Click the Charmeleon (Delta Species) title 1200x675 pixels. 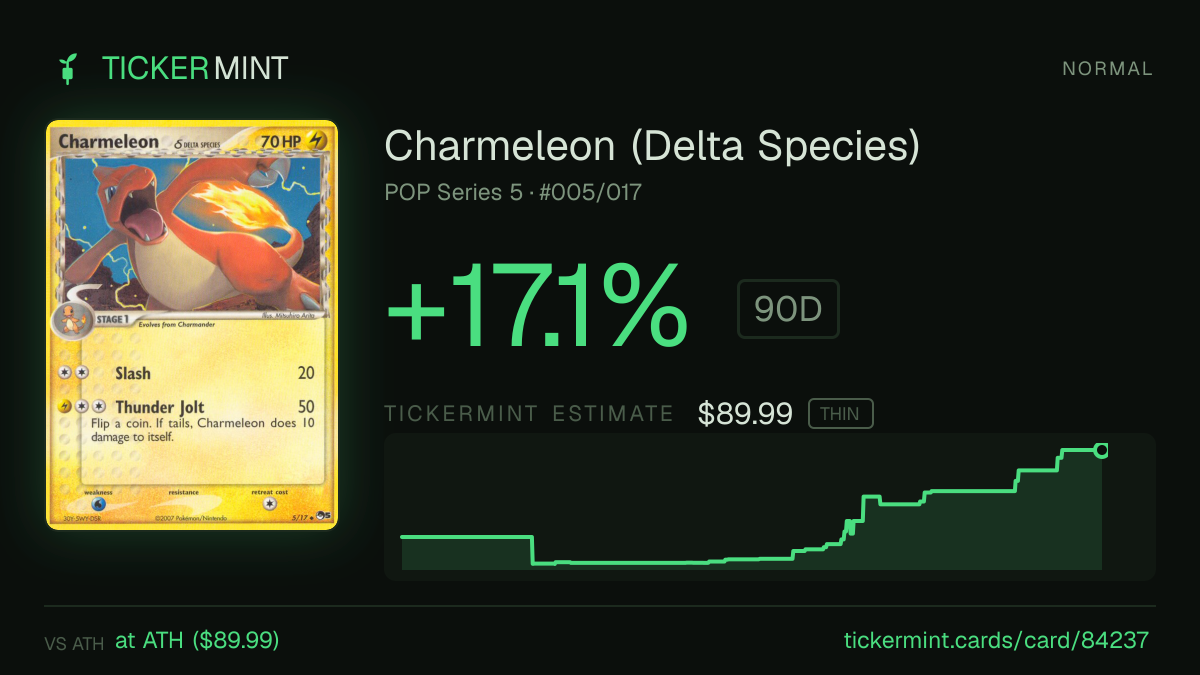pyautogui.click(x=652, y=147)
